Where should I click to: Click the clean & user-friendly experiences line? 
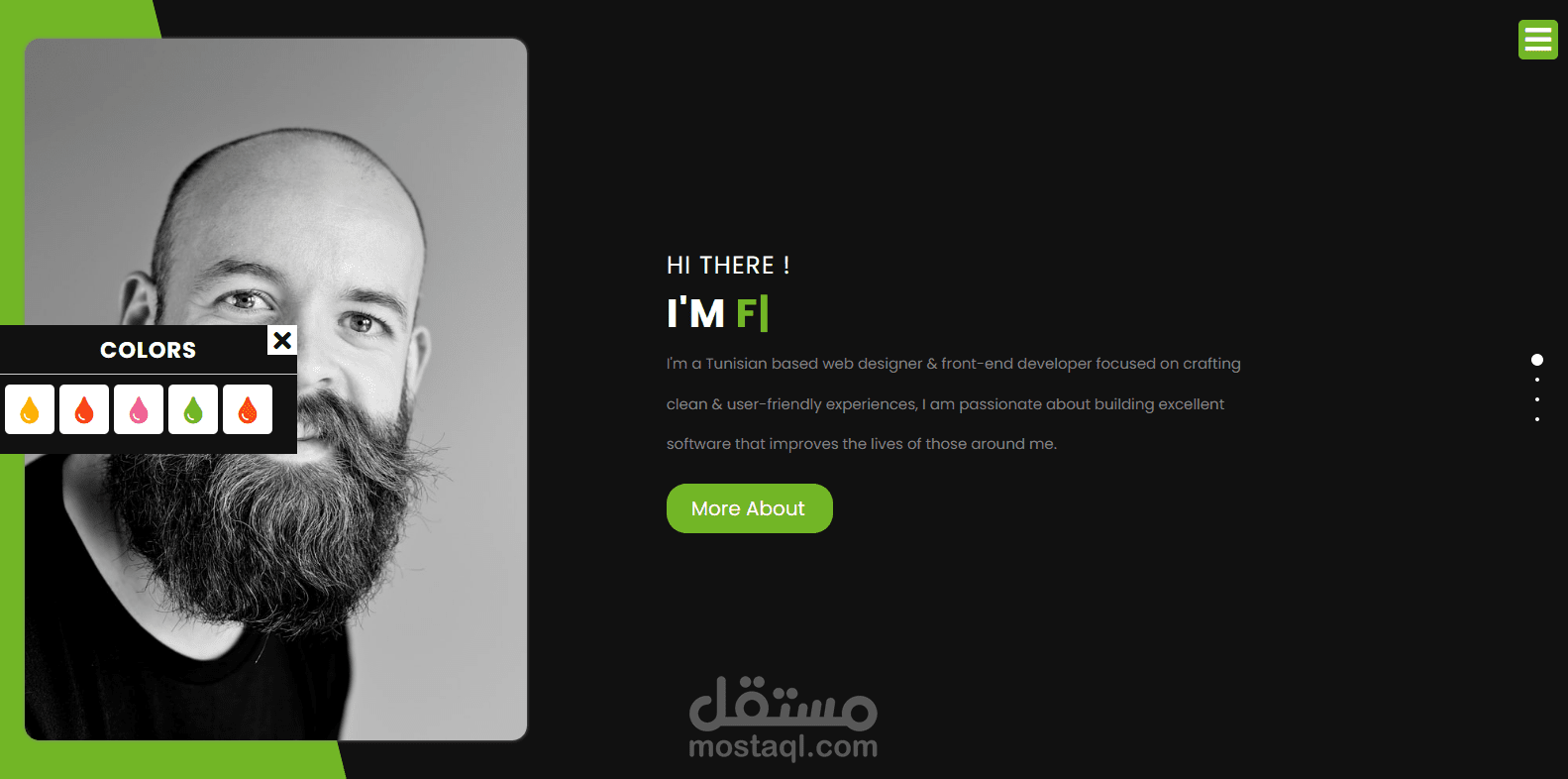tap(945, 404)
